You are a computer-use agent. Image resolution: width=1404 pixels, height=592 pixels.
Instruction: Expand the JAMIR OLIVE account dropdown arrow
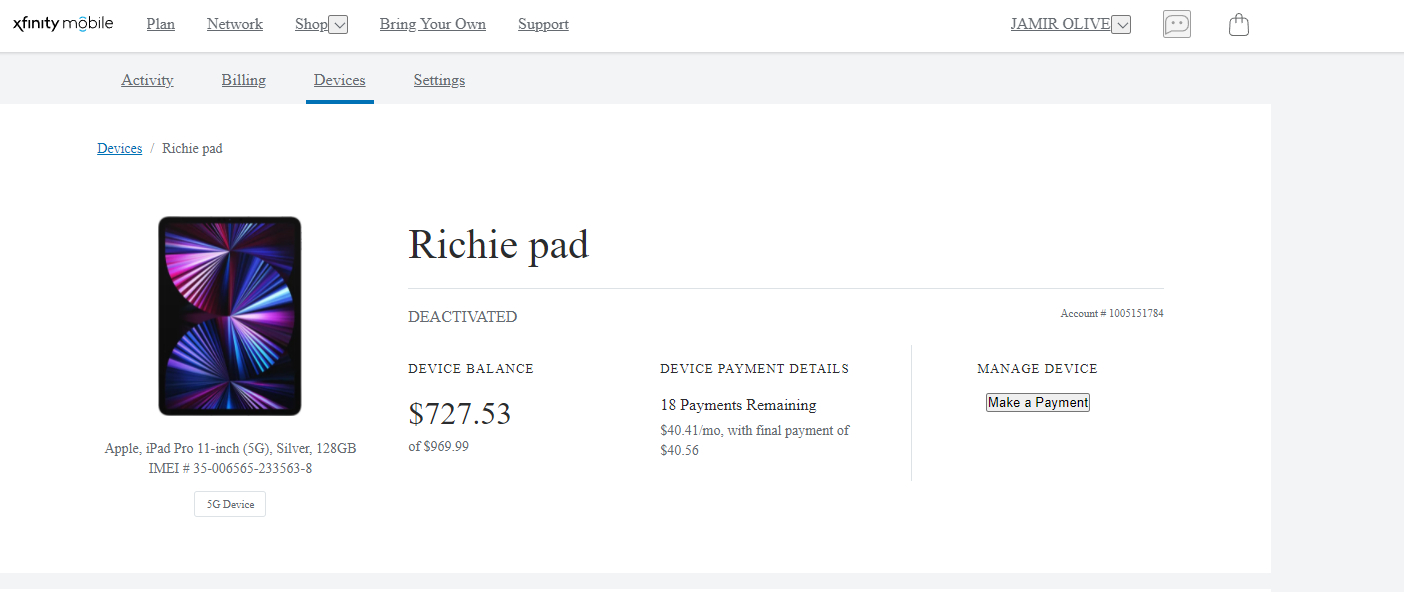click(x=1121, y=25)
